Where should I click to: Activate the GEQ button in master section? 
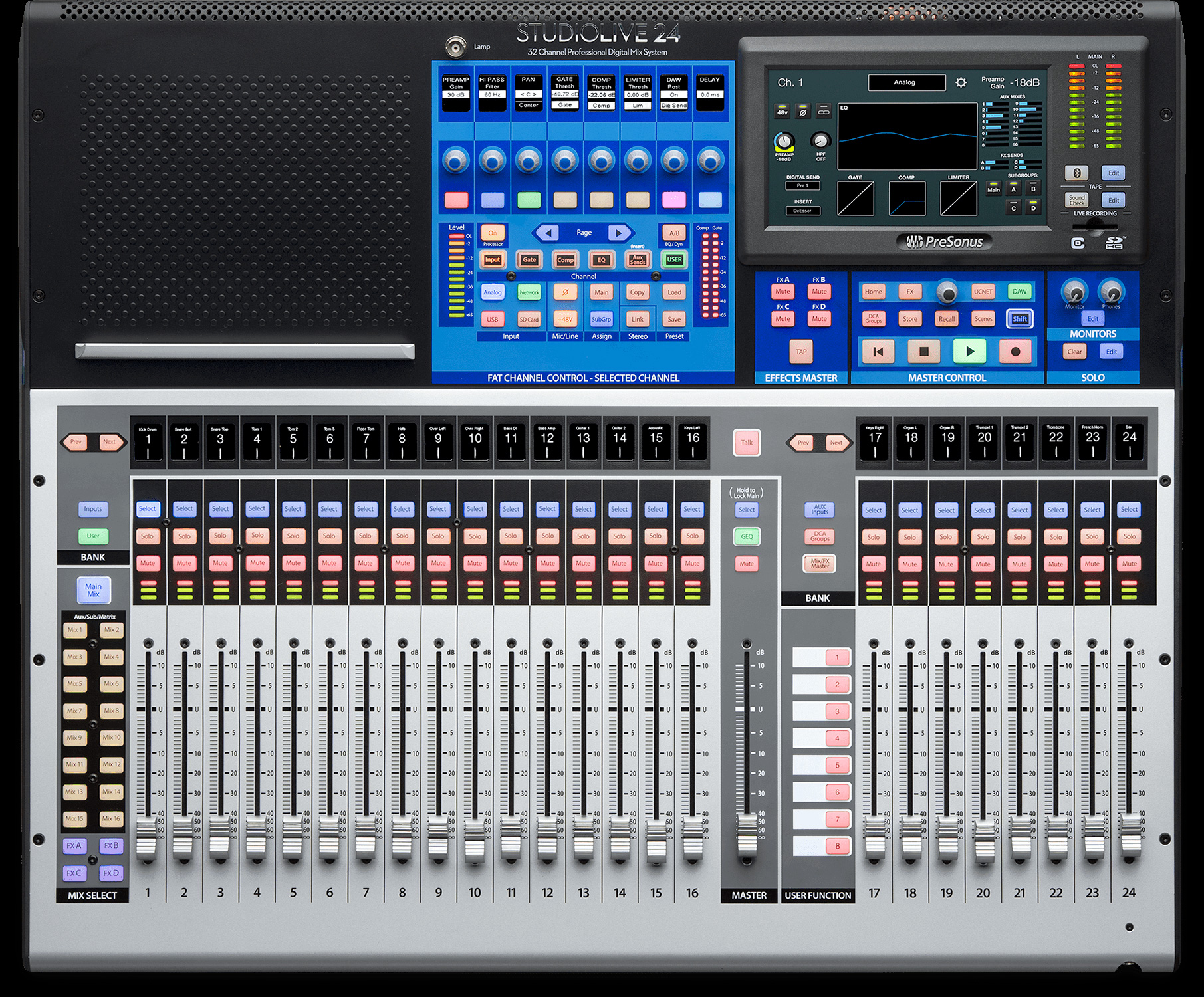pyautogui.click(x=746, y=536)
